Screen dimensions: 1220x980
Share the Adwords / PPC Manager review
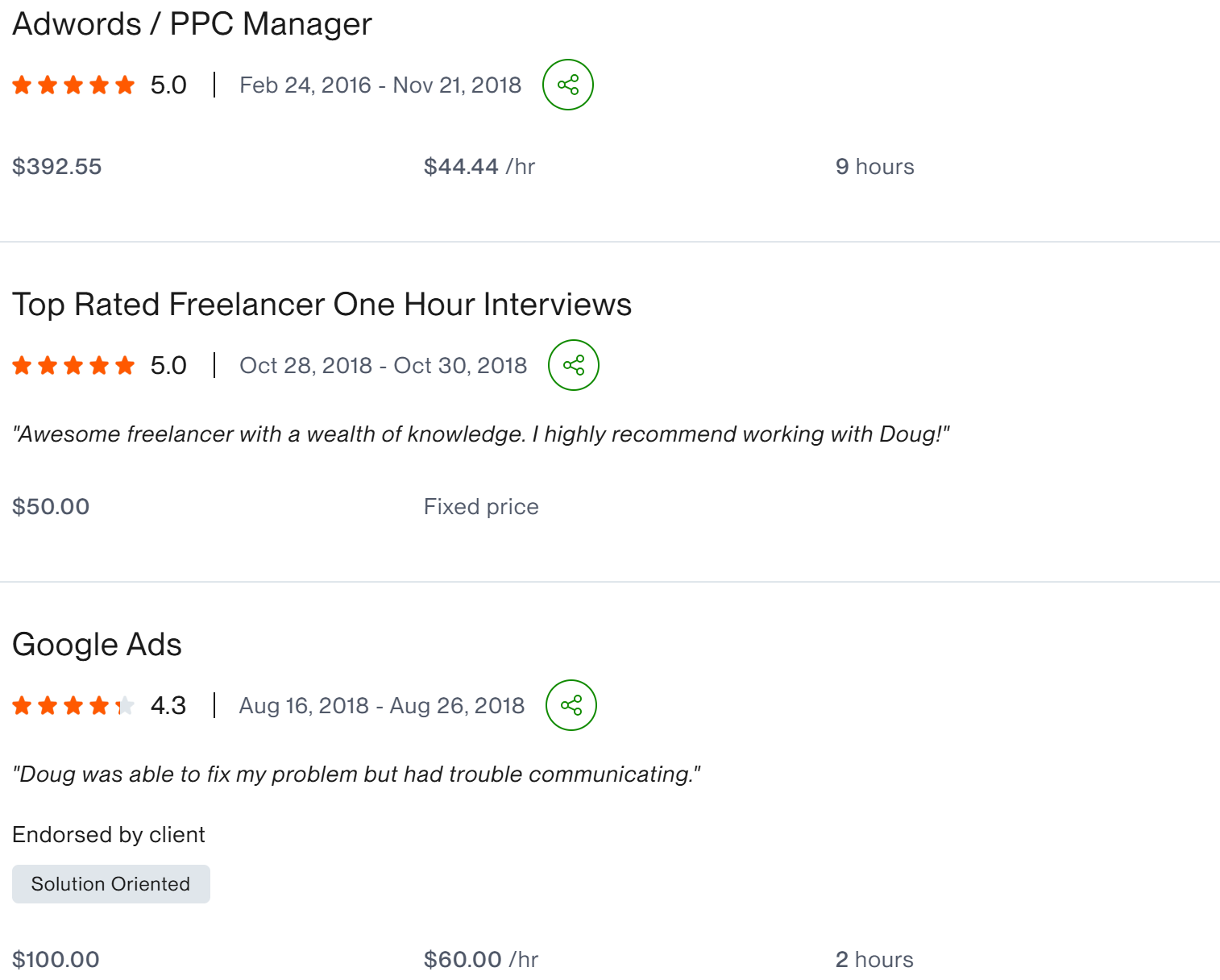pos(568,85)
